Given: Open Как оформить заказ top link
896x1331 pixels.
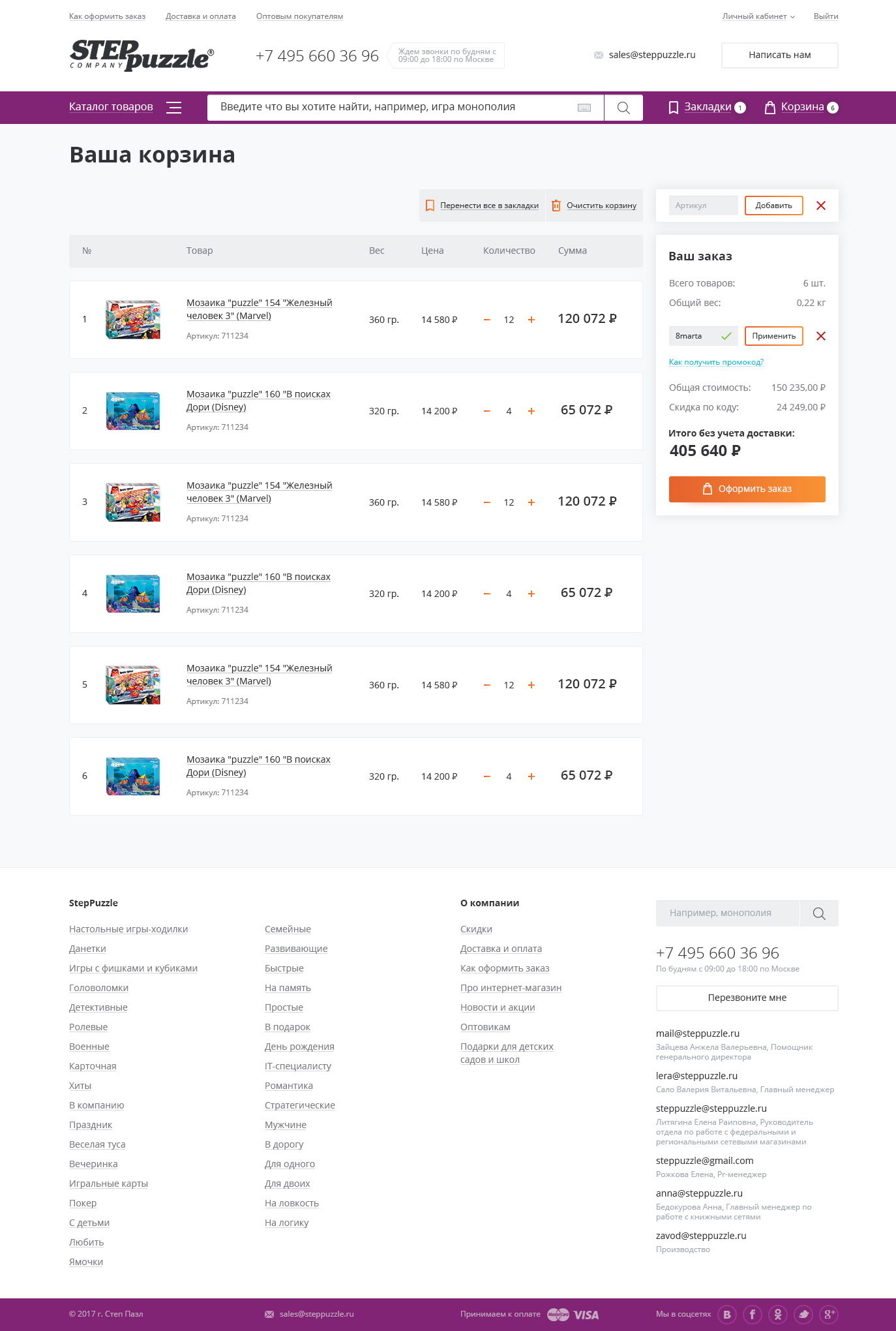Looking at the screenshot, I should pyautogui.click(x=107, y=16).
